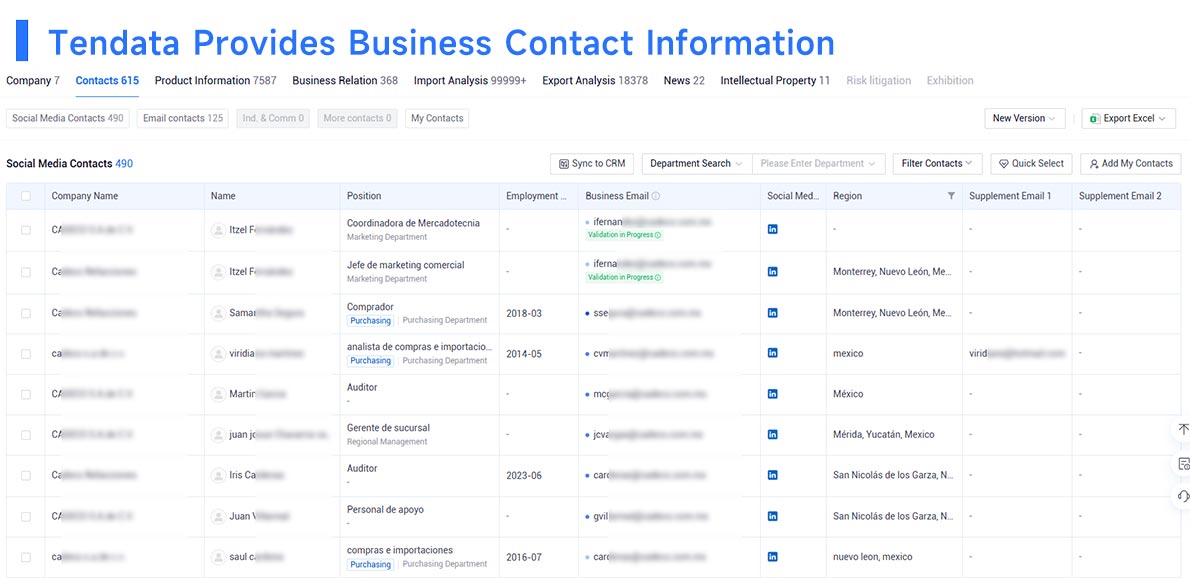
Task: Click the Quick Select button
Action: click(1031, 163)
